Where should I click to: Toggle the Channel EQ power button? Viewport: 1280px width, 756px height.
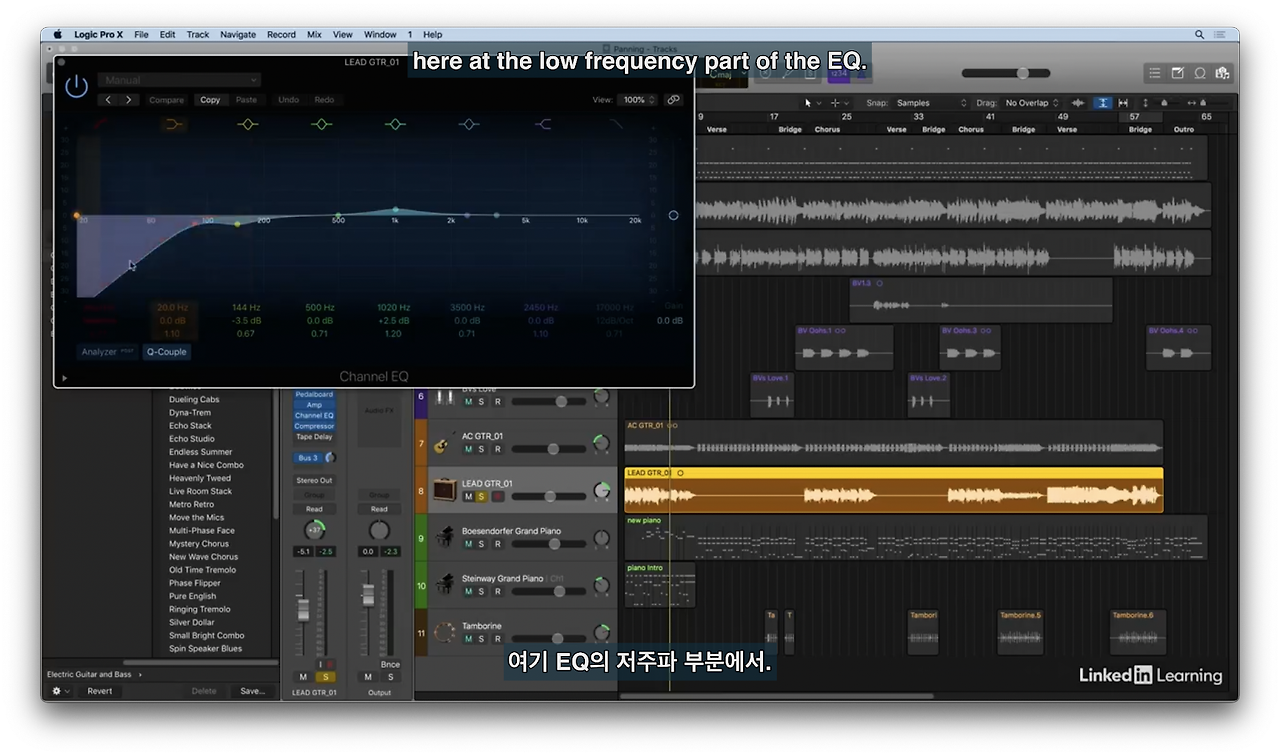76,86
